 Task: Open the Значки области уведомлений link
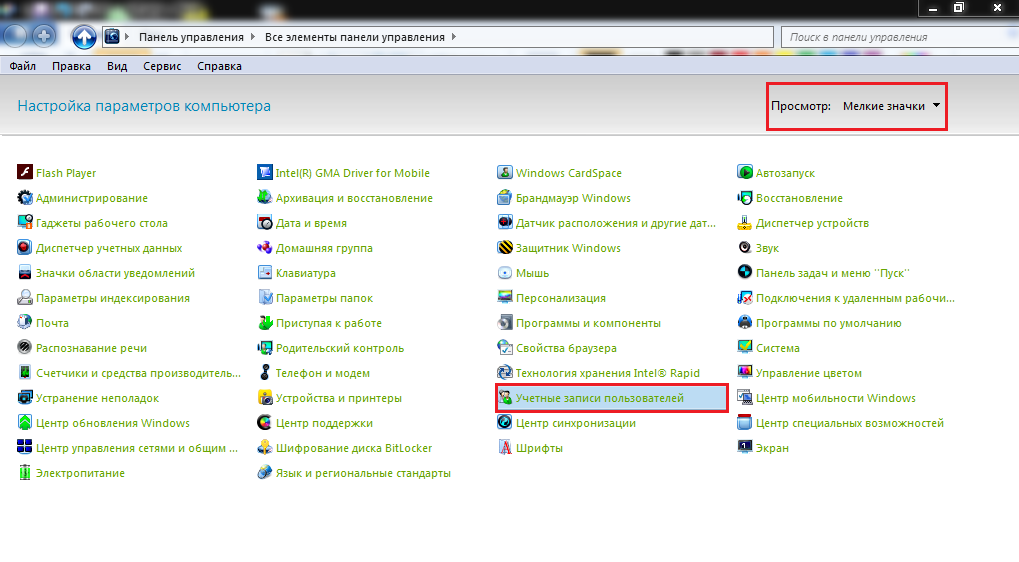click(115, 272)
